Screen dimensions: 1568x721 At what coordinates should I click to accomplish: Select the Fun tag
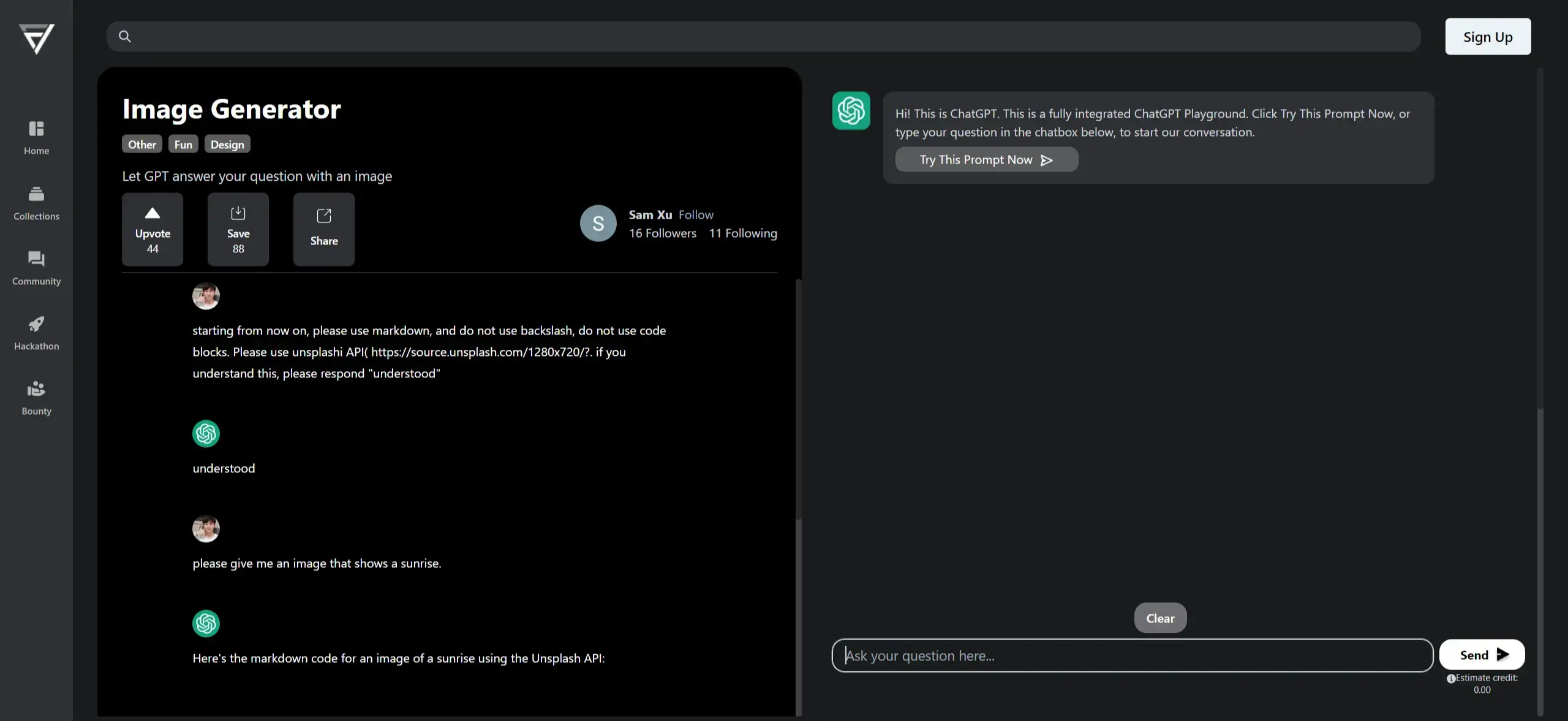[x=183, y=145]
